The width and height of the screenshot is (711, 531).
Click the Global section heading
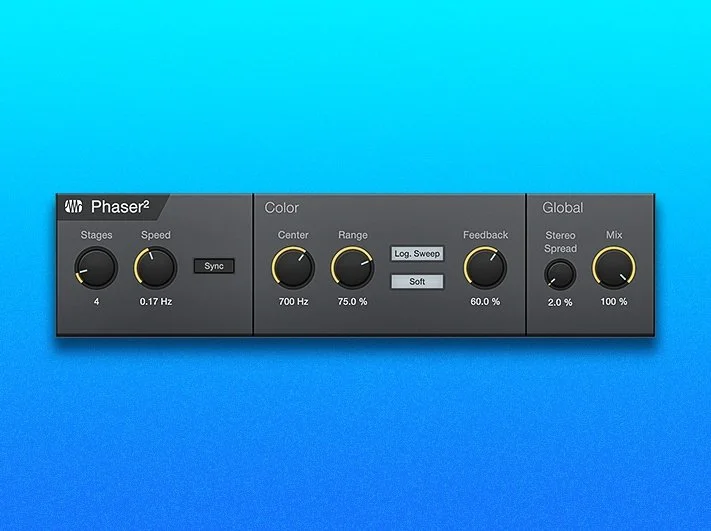pyautogui.click(x=563, y=208)
